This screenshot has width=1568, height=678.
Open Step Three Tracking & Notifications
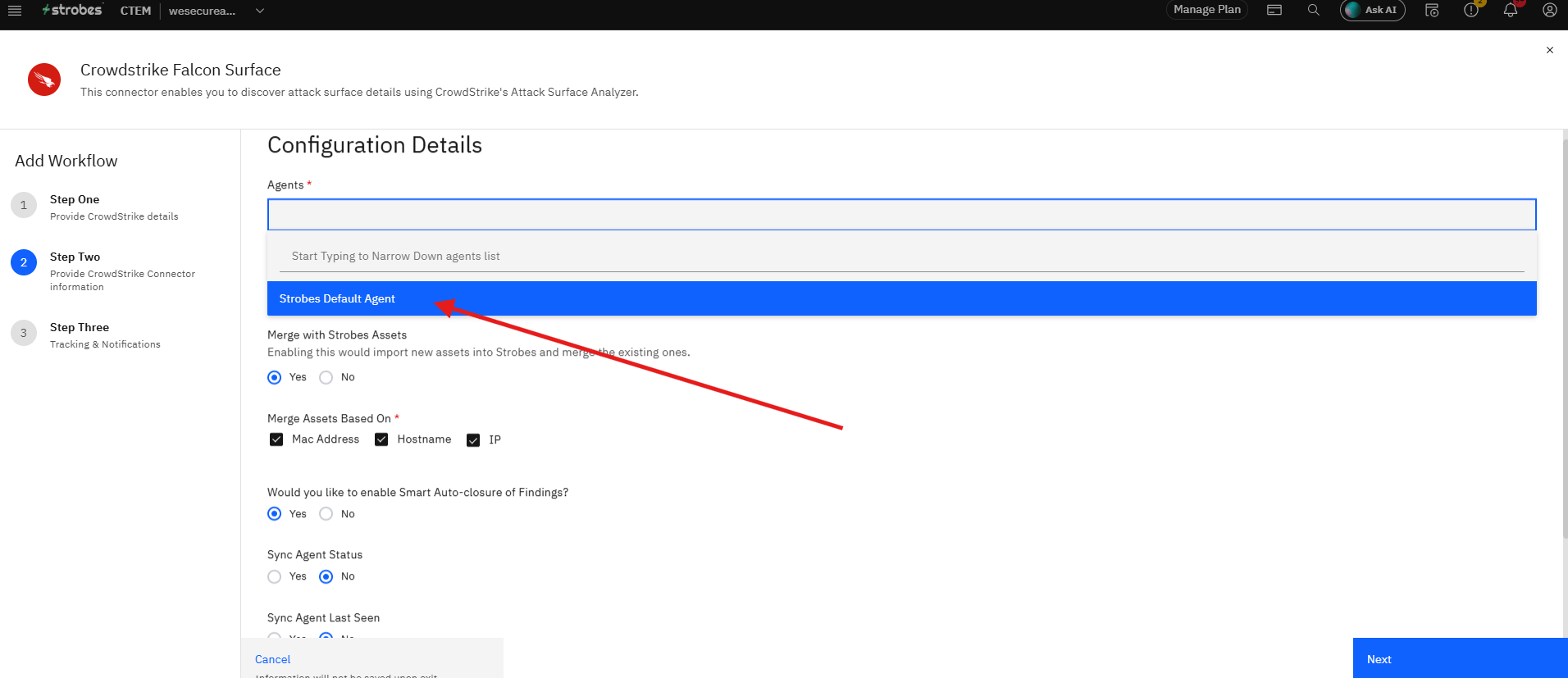[x=105, y=335]
